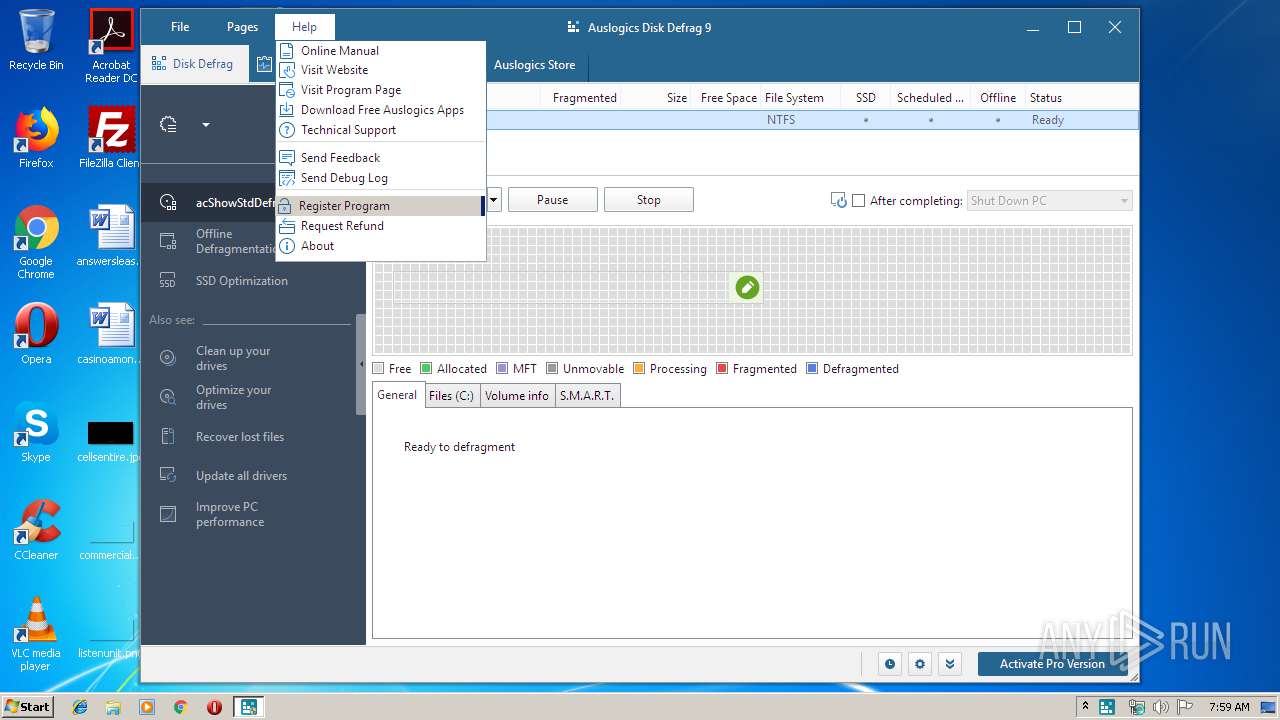Click the shutdown power icon near After completing

[839, 201]
